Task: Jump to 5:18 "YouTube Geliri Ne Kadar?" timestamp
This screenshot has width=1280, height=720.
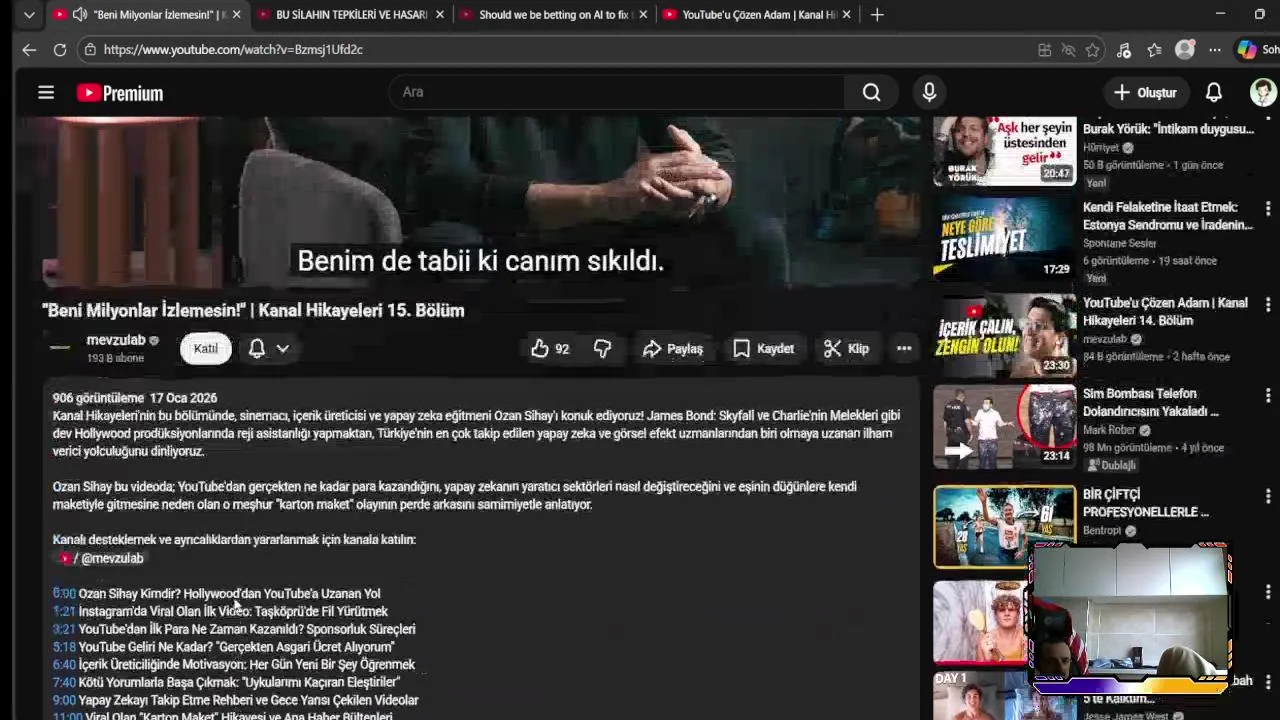Action: click(64, 647)
